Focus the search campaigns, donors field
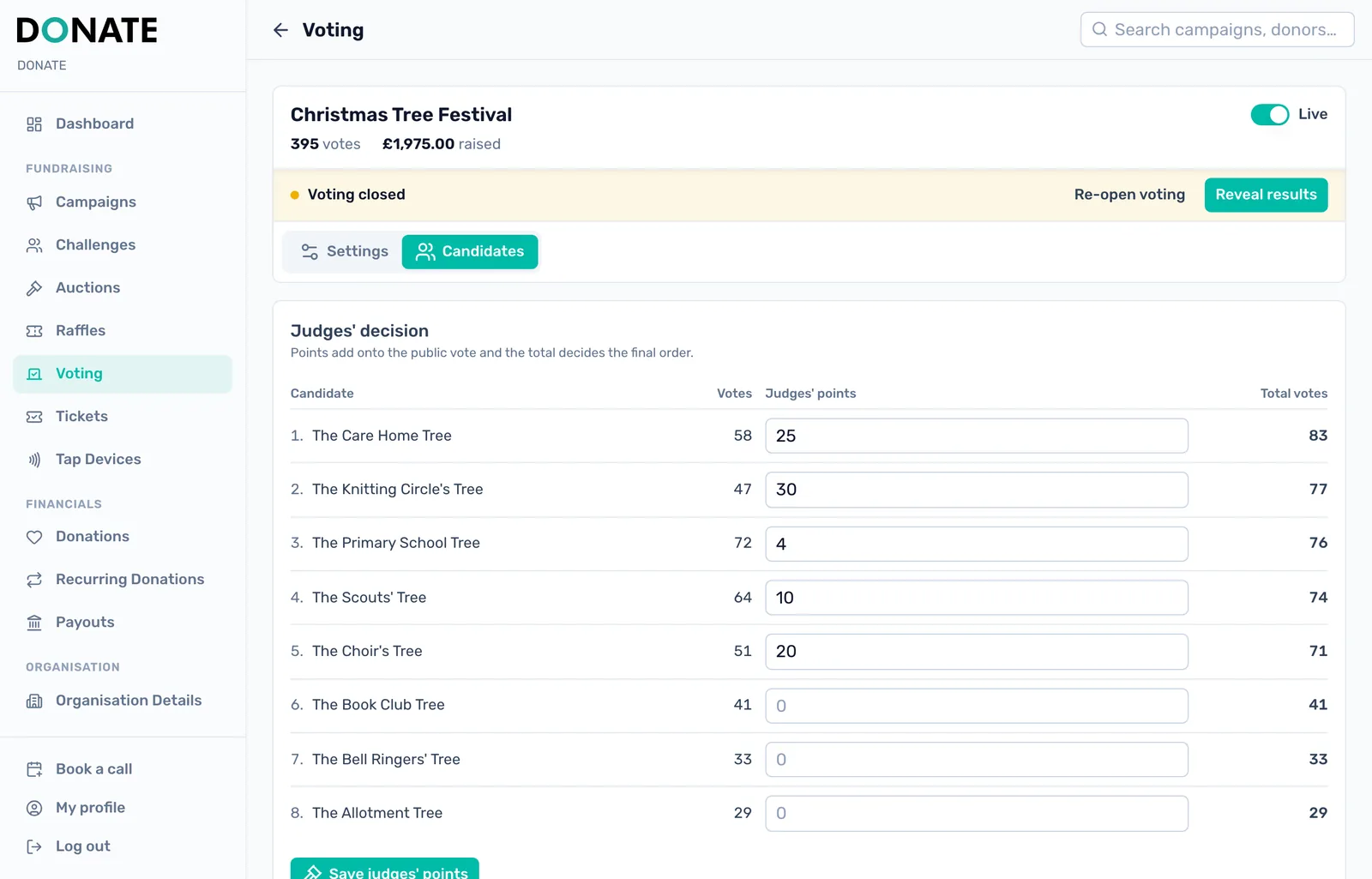 coord(1217,29)
